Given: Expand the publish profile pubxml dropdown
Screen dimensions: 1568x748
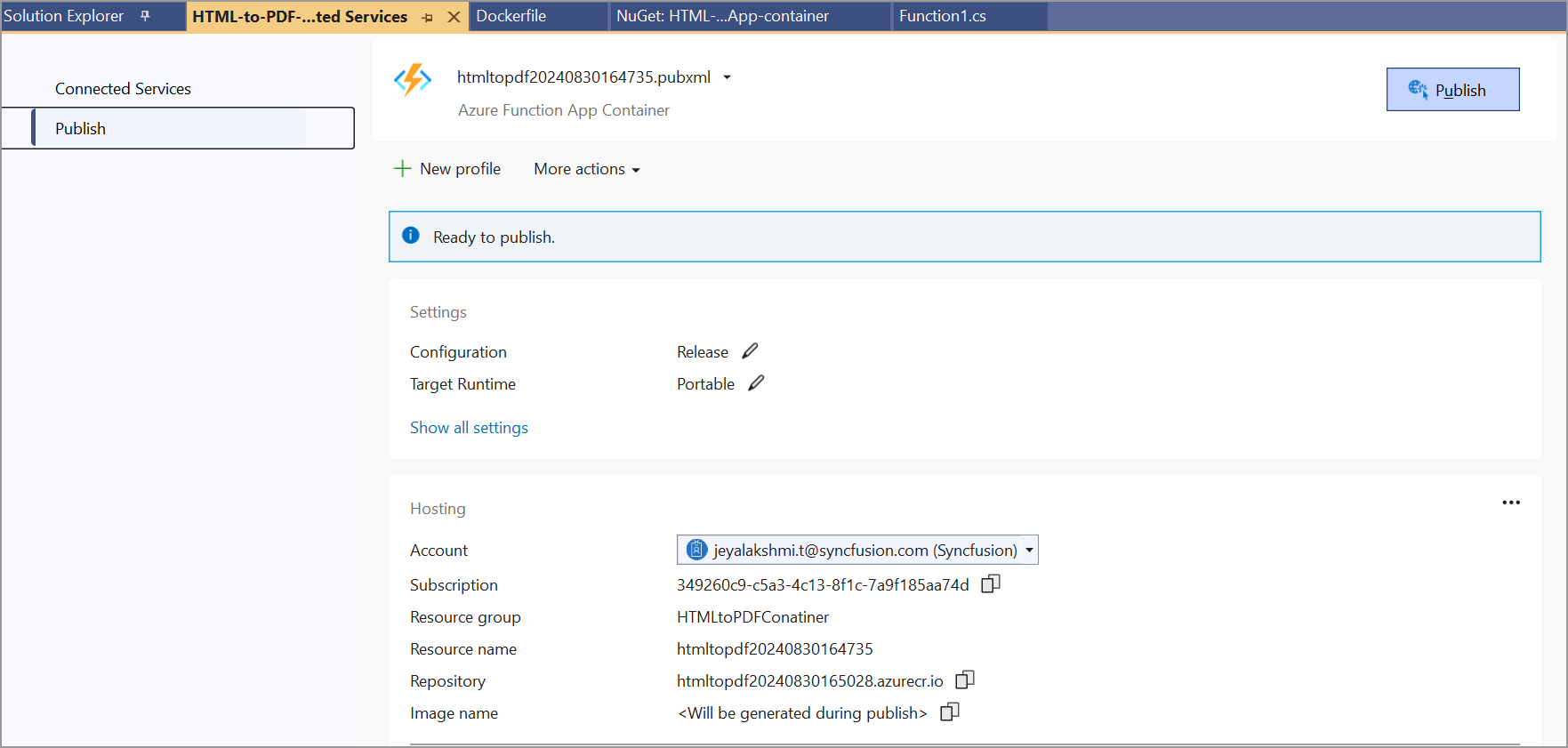Looking at the screenshot, I should click(x=727, y=77).
